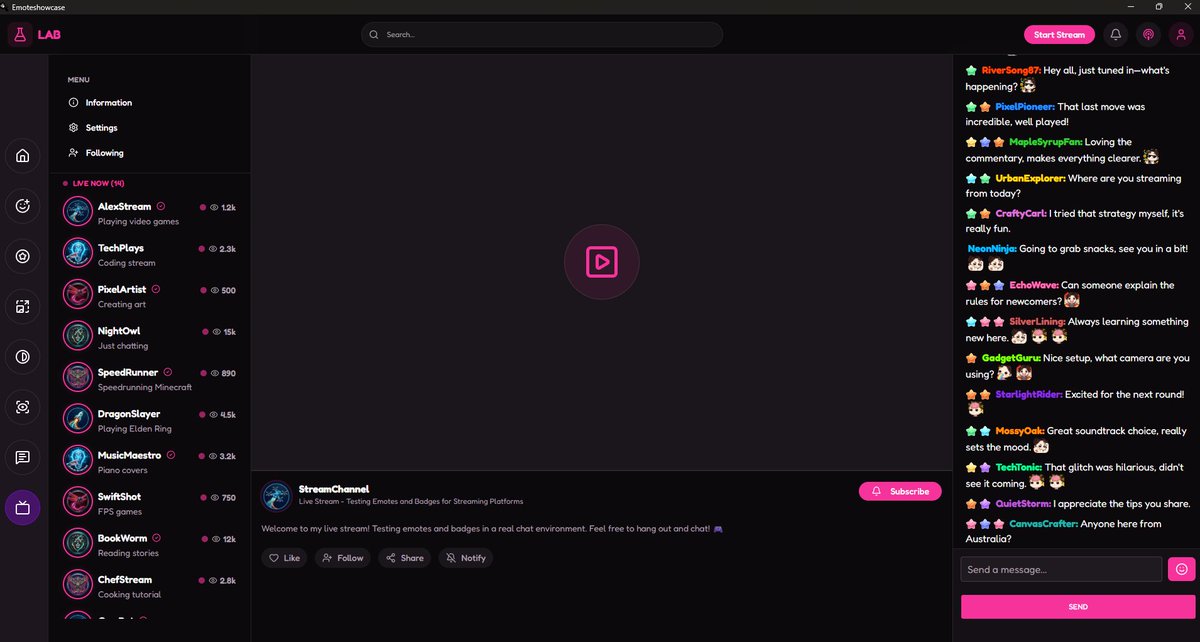Click the capture focus icon in rail
Screen dimensions: 1200x642
coord(23,407)
